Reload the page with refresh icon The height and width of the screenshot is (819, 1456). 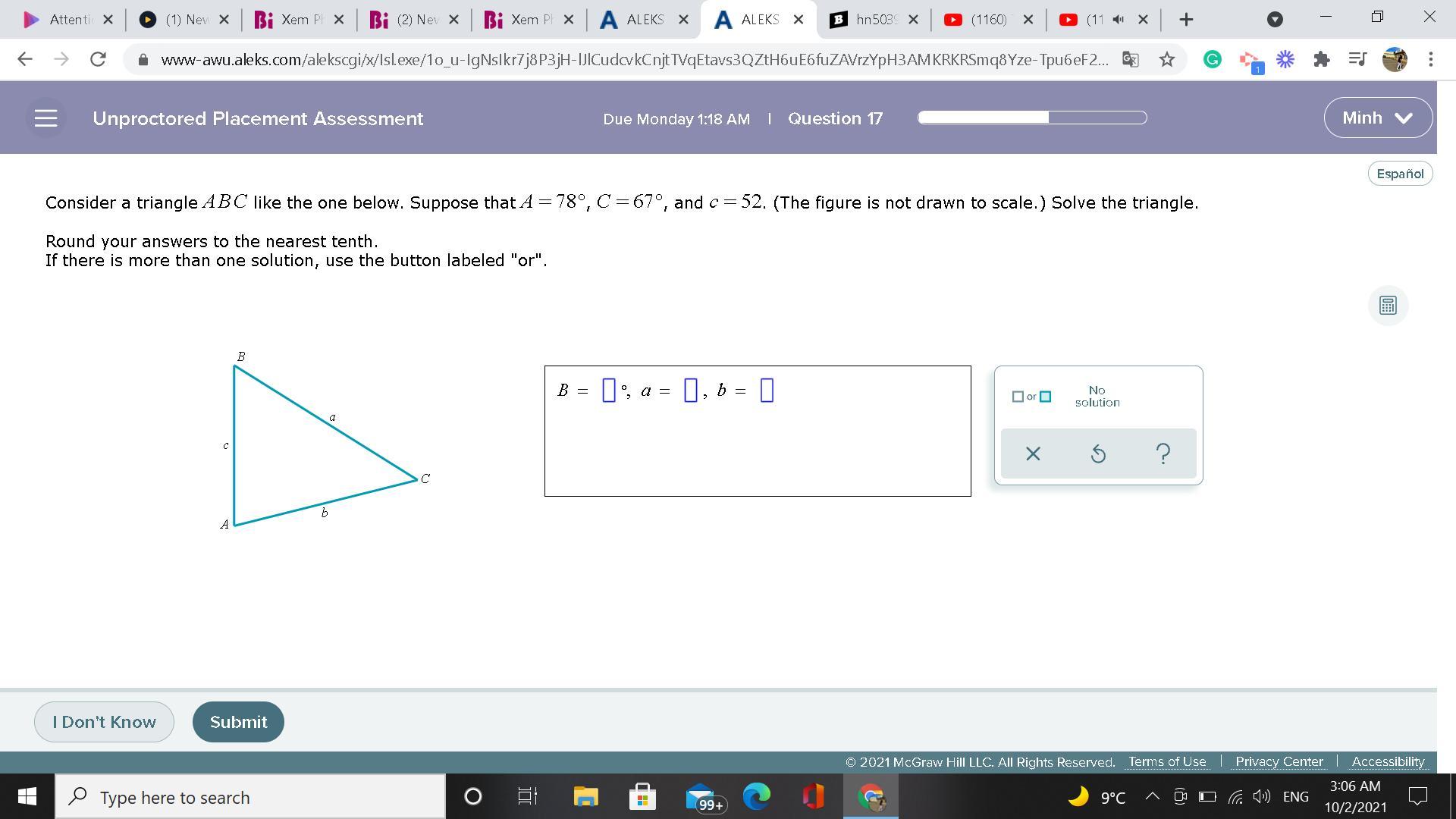98,59
